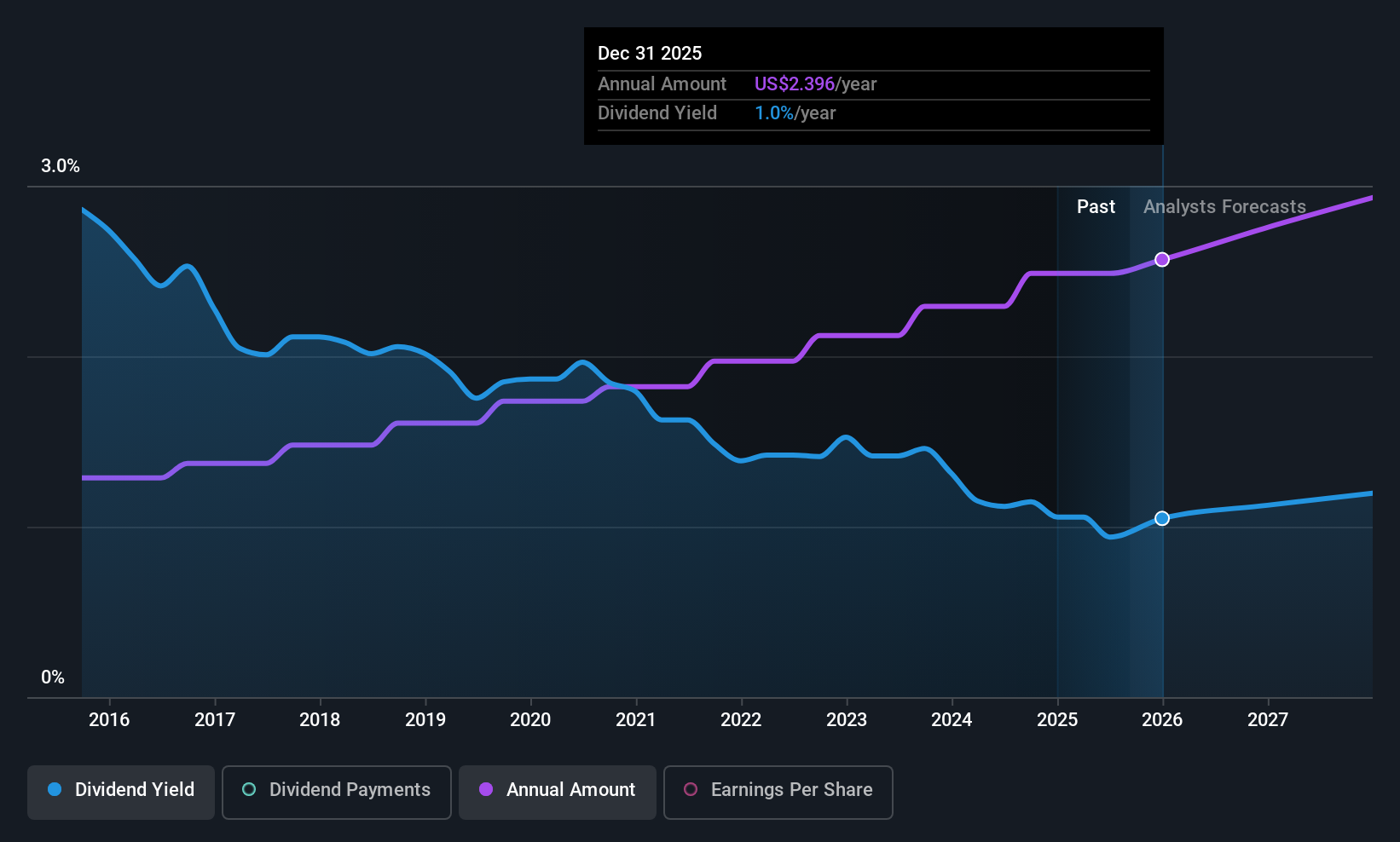Select the purple data point at 2026
The image size is (1400, 842).
1162,259
